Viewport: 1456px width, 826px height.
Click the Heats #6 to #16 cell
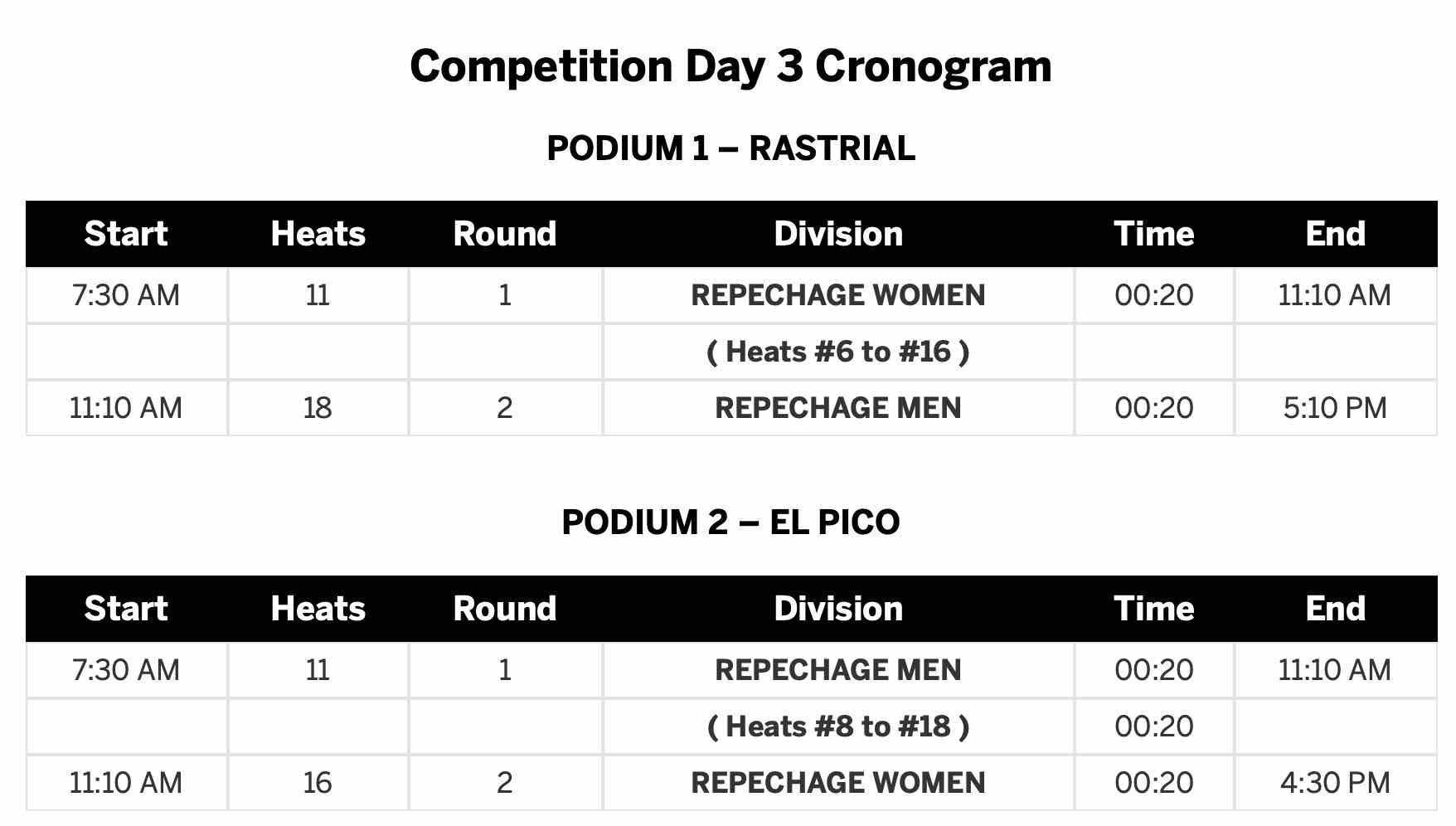tap(837, 352)
